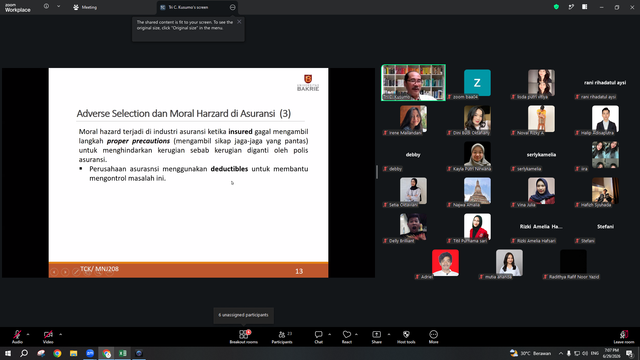The image size is (640, 360).
Task: Select the Tri C. Kusumo's screen tab
Action: pyautogui.click(x=196, y=7)
